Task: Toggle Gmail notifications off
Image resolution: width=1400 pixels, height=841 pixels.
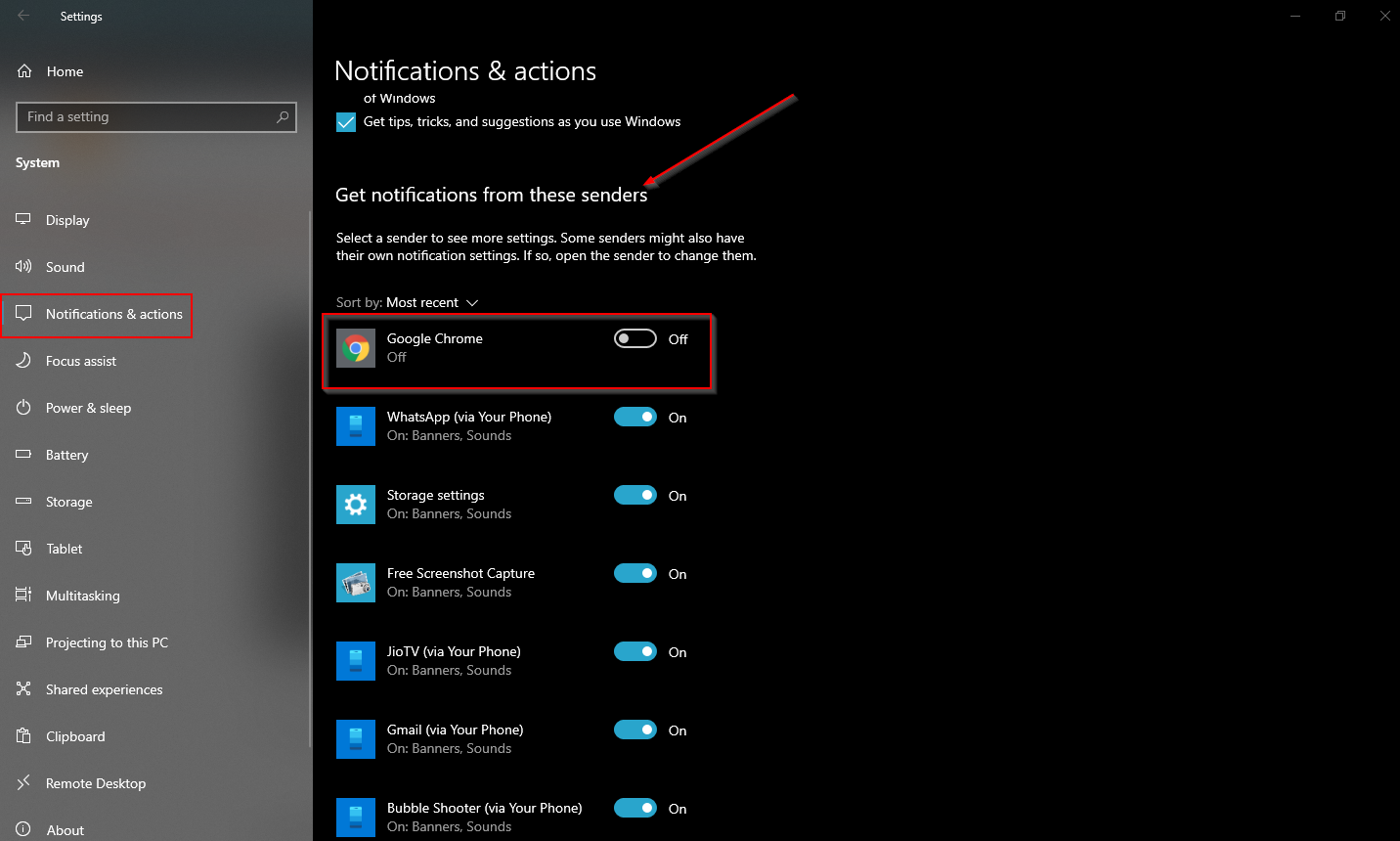Action: pyautogui.click(x=635, y=730)
